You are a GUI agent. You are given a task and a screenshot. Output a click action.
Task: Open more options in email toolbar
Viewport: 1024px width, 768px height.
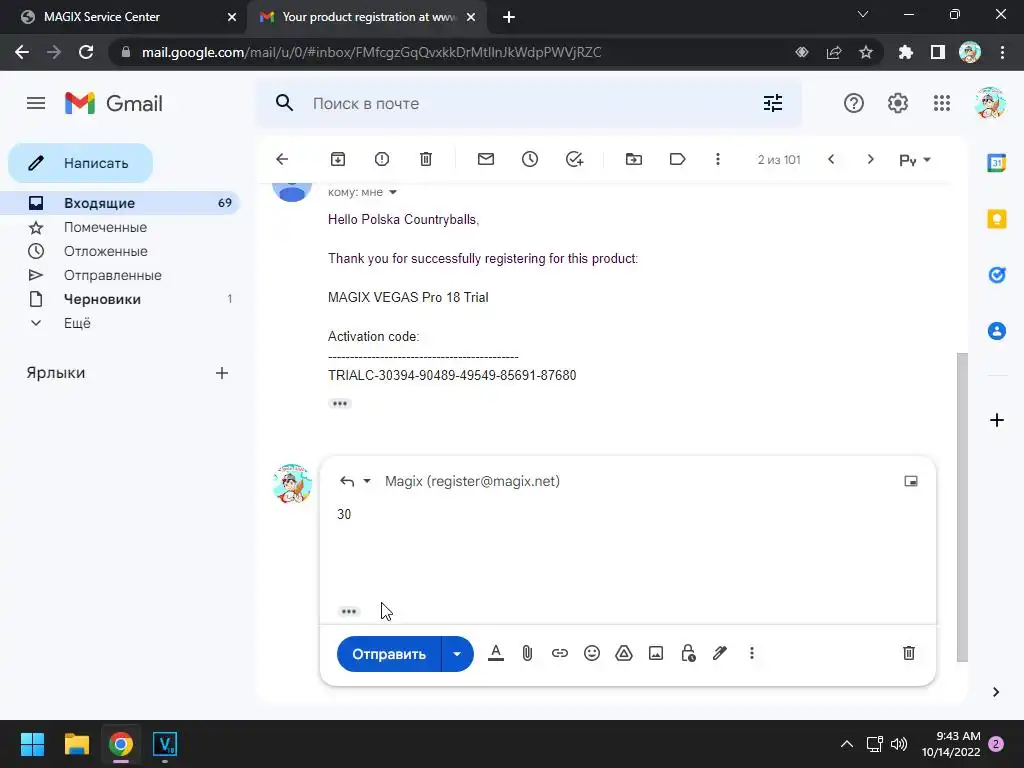click(x=718, y=159)
